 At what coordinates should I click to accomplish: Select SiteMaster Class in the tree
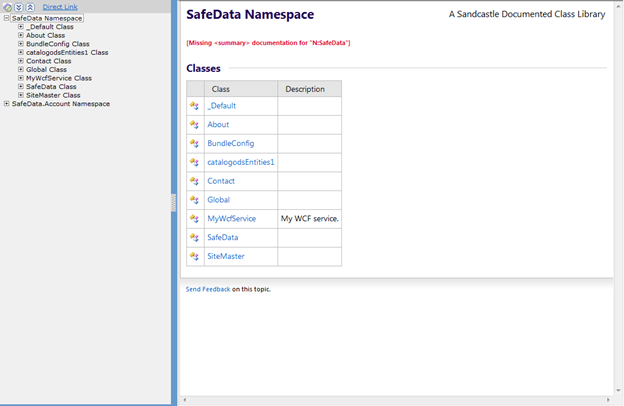point(53,95)
